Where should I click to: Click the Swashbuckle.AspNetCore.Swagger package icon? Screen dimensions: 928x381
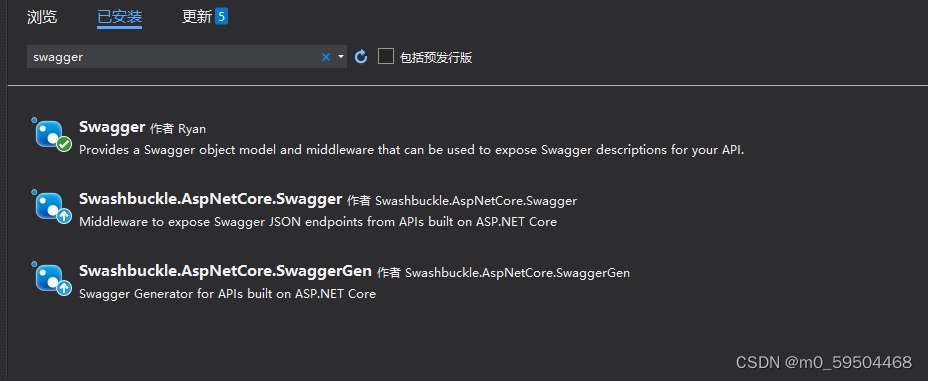coord(49,206)
